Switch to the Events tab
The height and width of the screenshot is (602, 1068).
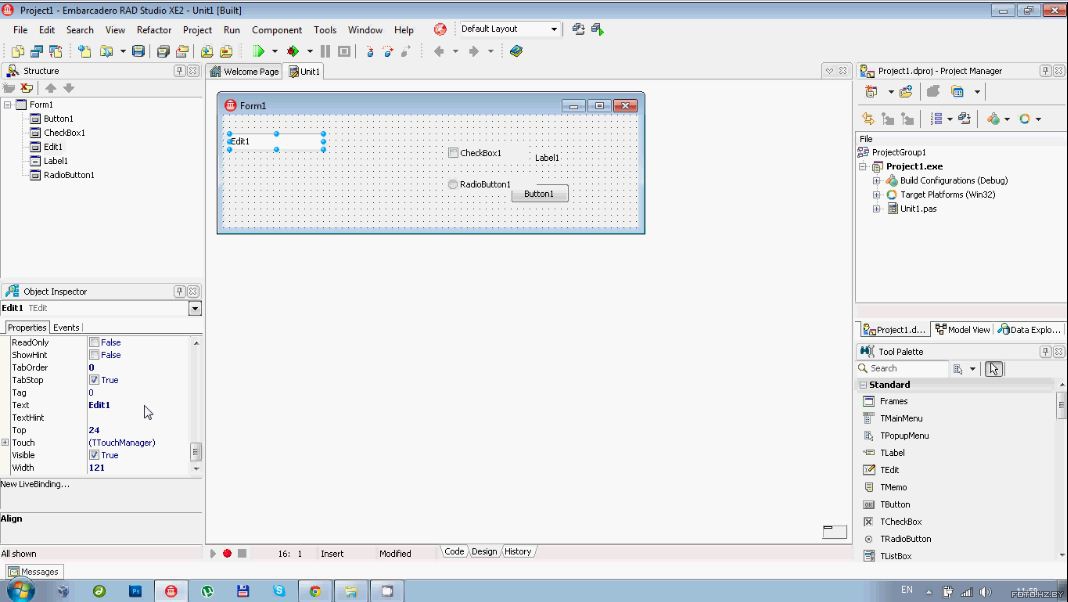coord(66,328)
